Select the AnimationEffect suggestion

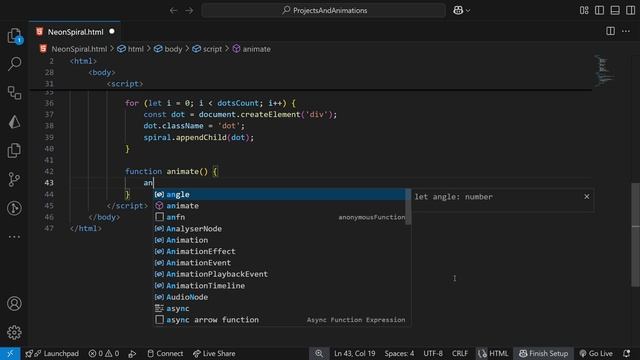(282, 251)
